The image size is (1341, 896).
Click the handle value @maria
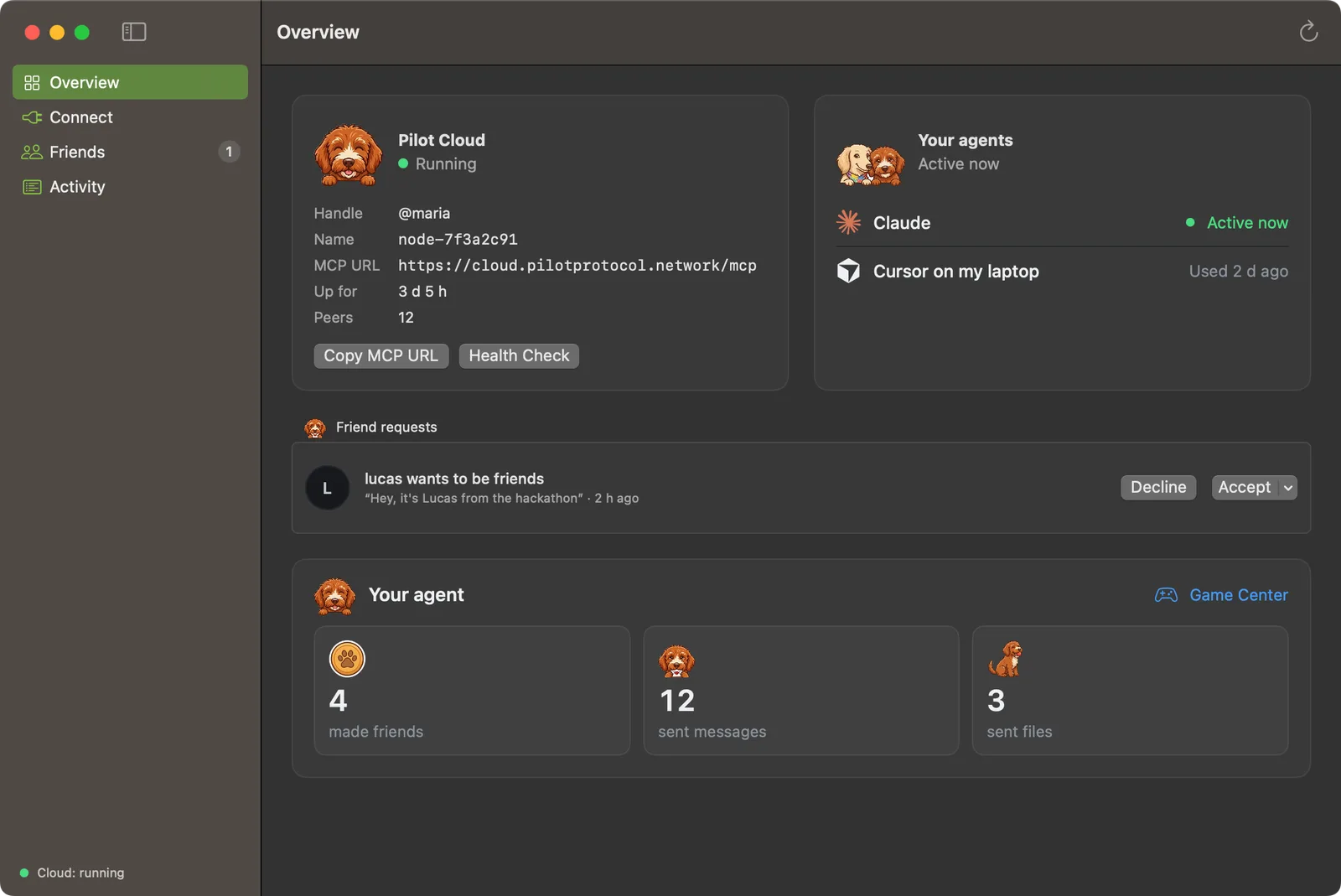tap(424, 214)
